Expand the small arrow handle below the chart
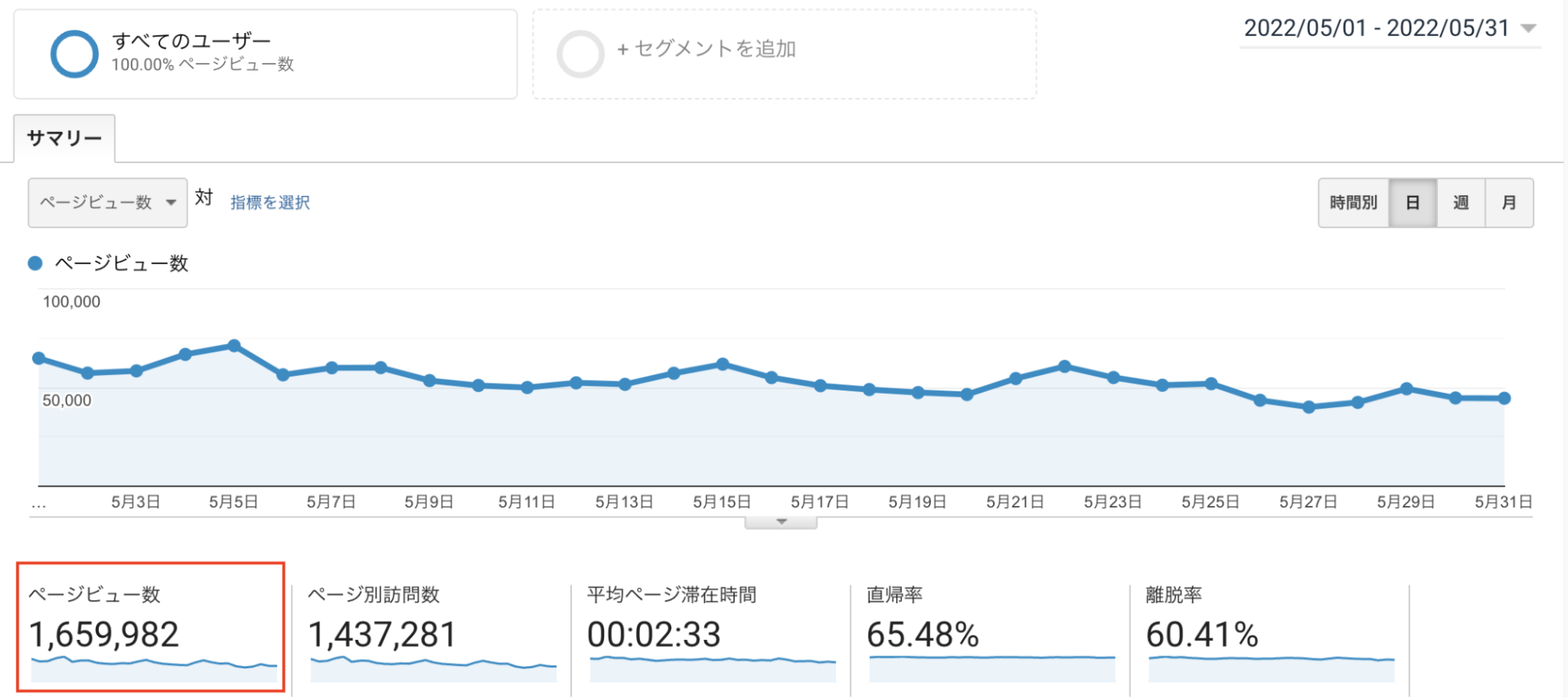Screen dimensions: 1568x698 click(781, 522)
